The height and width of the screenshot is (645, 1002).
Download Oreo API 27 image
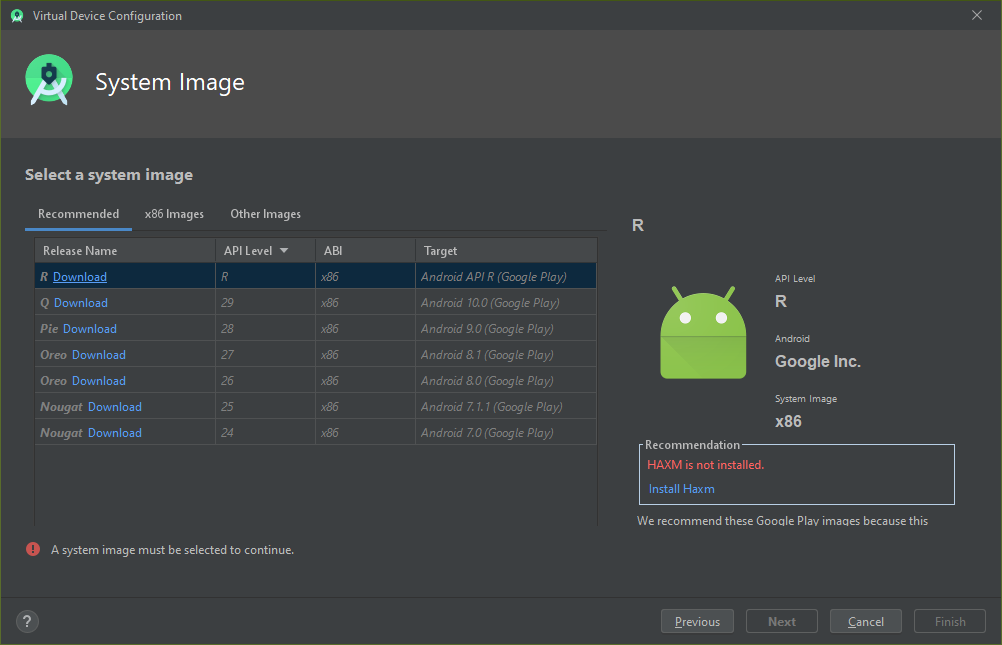pos(99,355)
